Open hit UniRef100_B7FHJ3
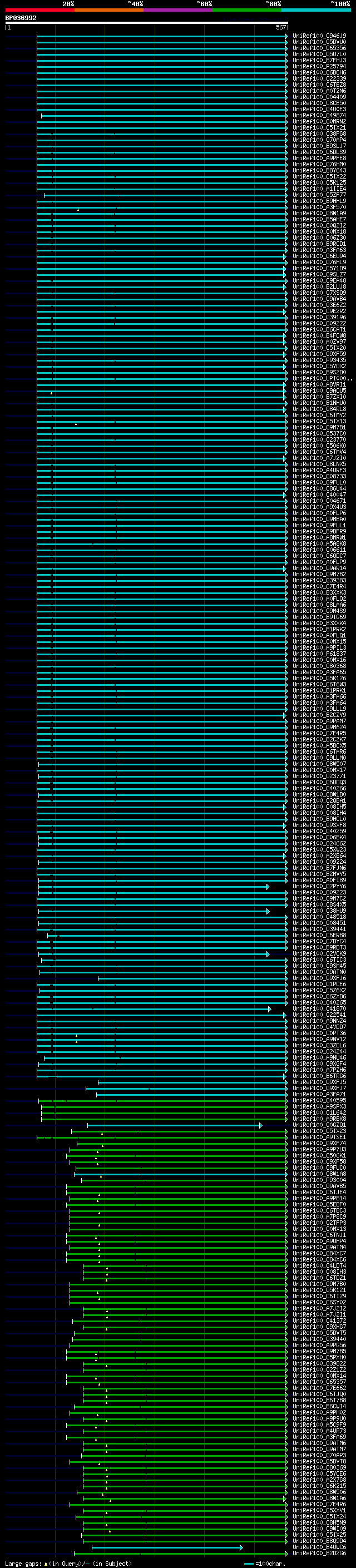Screen dimensions: 356x1568 click(x=319, y=60)
